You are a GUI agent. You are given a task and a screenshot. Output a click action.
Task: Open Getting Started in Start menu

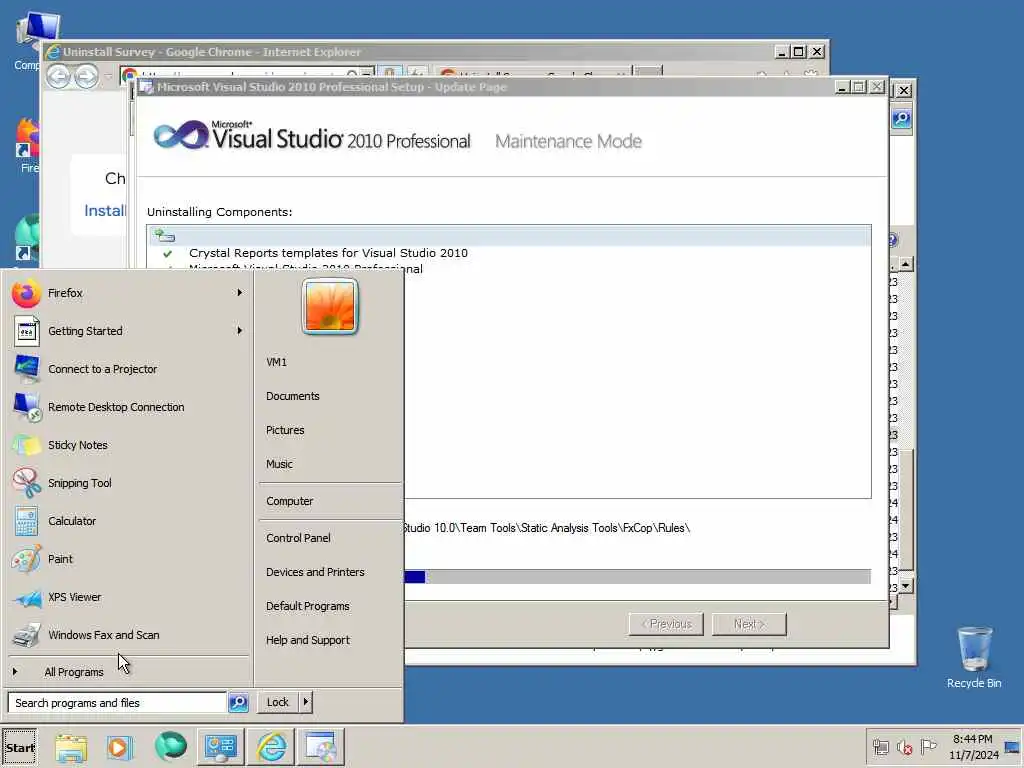(x=127, y=331)
